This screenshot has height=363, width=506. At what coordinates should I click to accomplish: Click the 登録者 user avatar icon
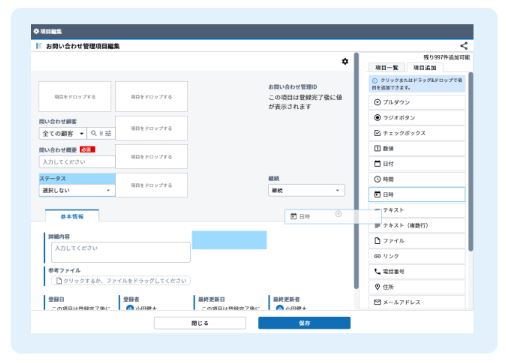[130, 308]
